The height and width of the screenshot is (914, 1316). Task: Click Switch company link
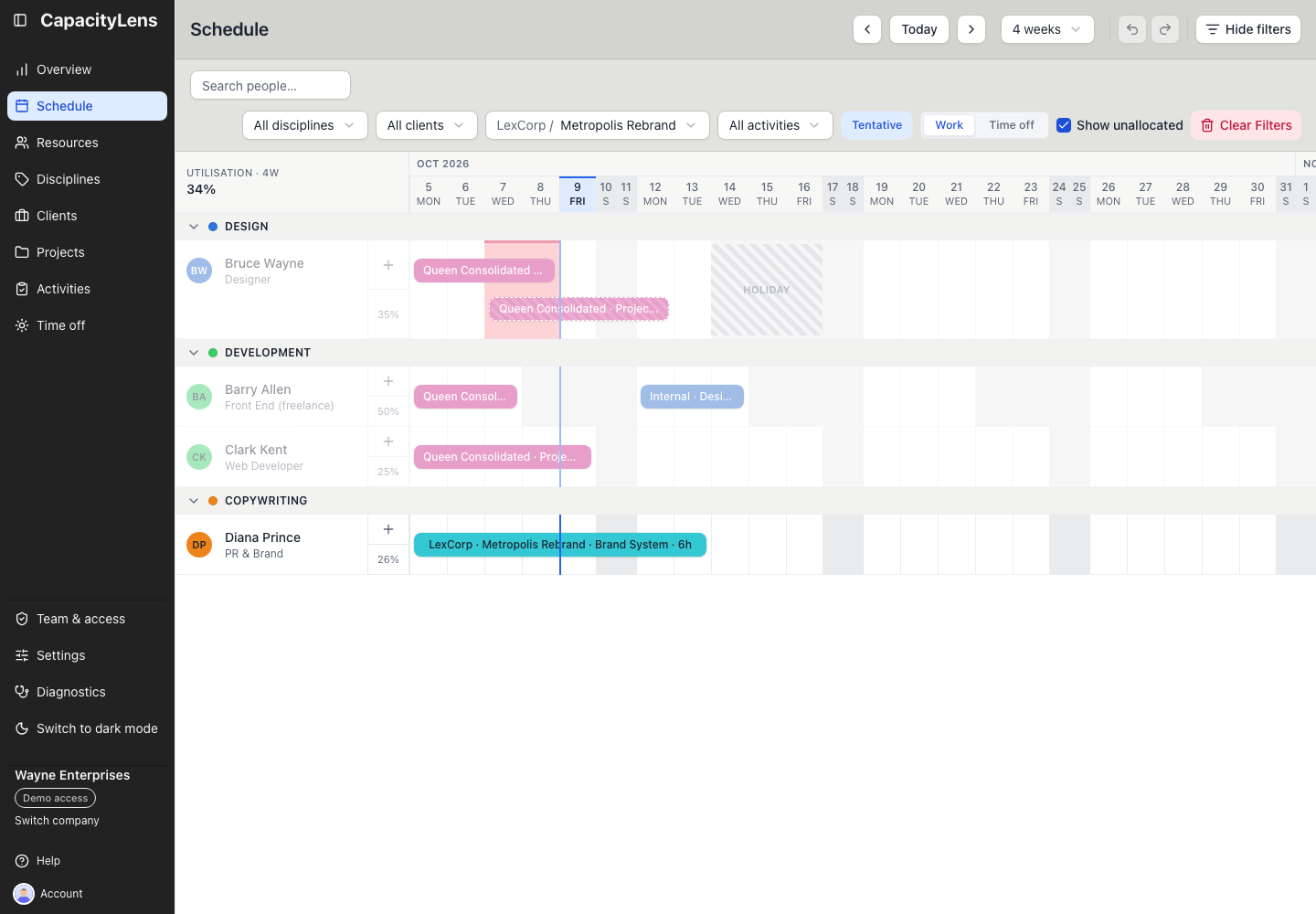(57, 821)
